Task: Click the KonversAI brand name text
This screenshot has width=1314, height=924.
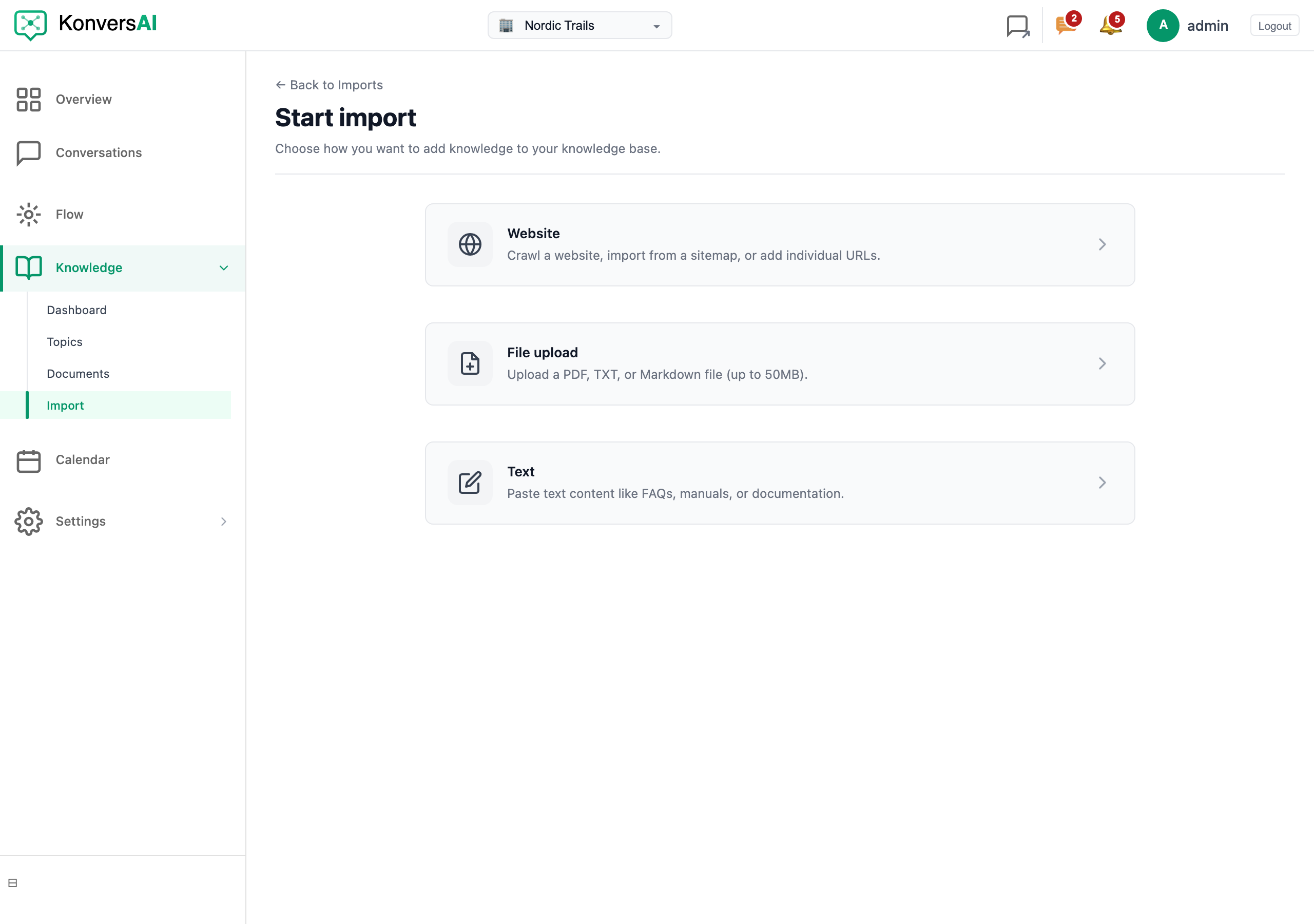Action: tap(108, 24)
